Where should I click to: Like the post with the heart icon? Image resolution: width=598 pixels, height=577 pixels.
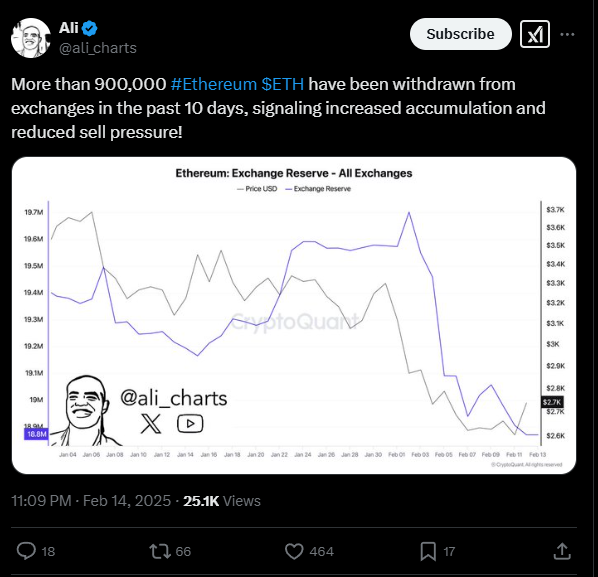(294, 551)
